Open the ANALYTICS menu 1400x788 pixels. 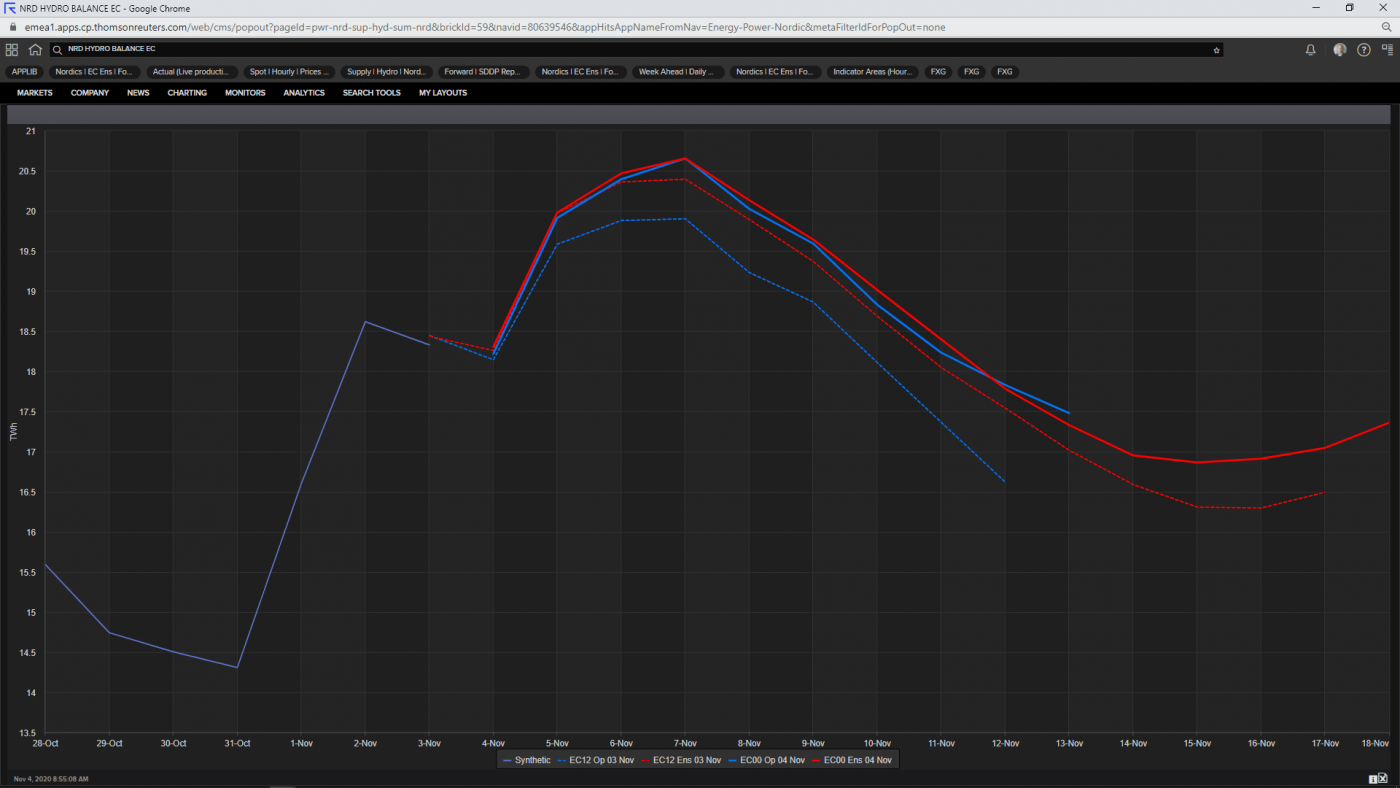[x=304, y=93]
